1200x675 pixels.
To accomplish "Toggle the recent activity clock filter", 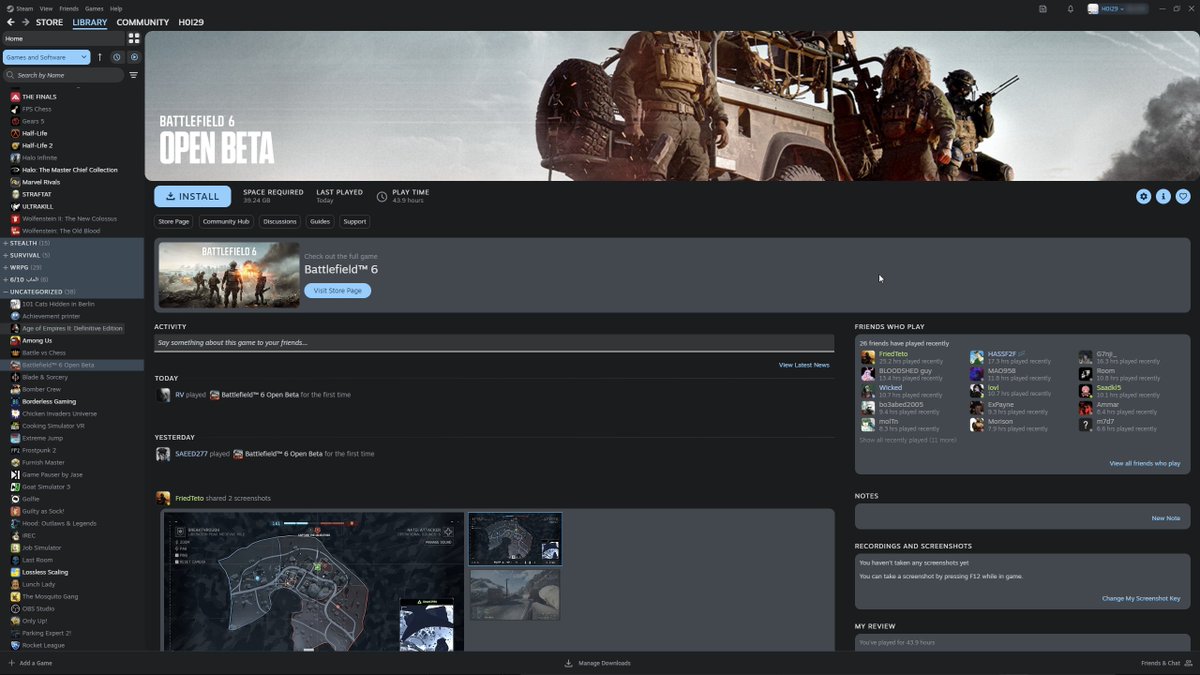I will (x=116, y=57).
